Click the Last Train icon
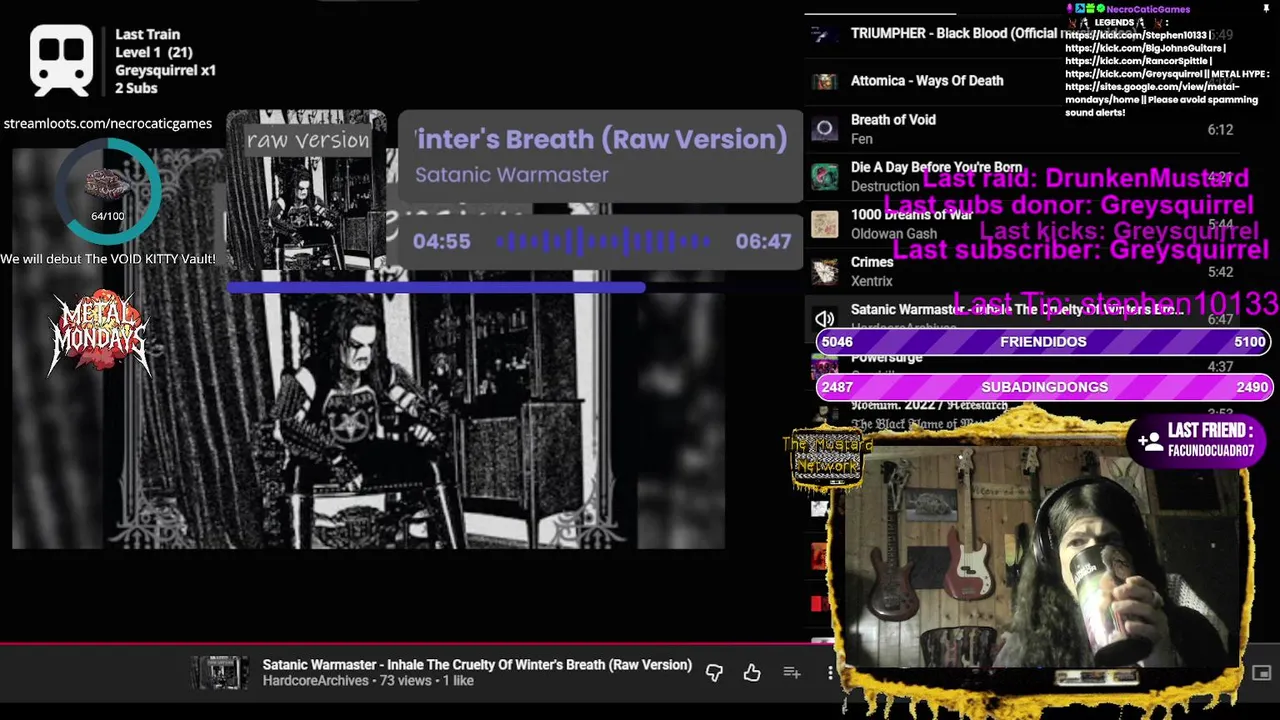Viewport: 1280px width, 720px height. point(62,60)
